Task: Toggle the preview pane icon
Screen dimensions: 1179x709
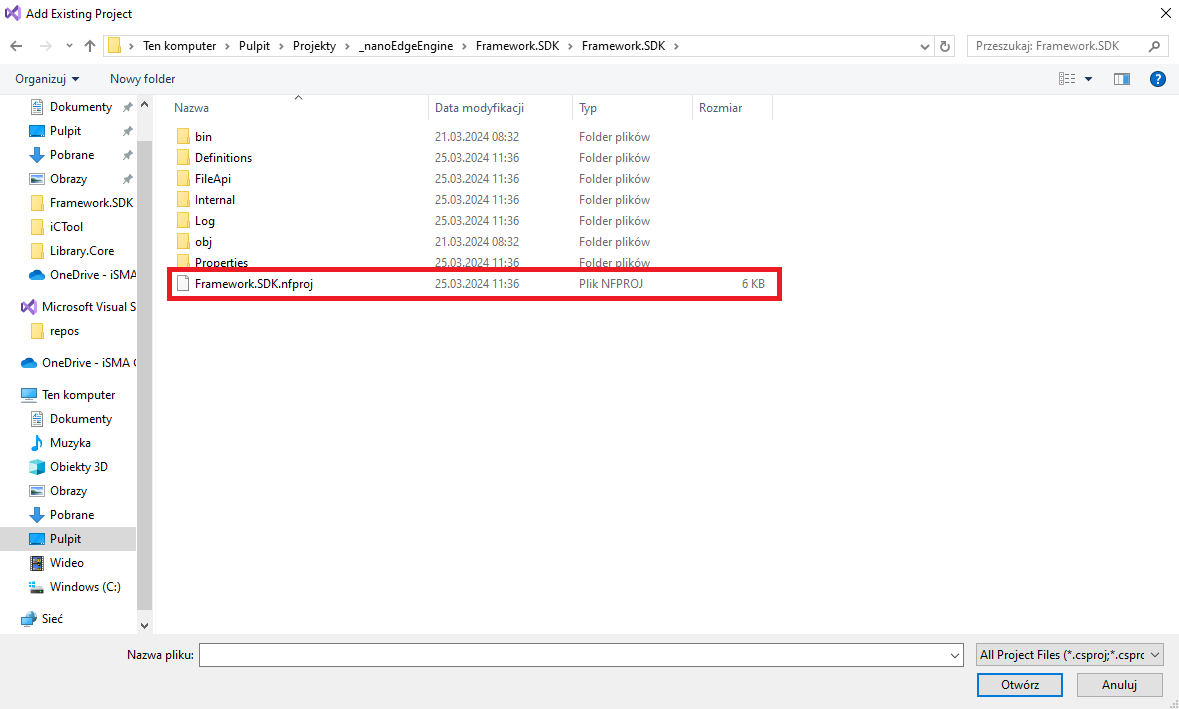Action: [1122, 79]
